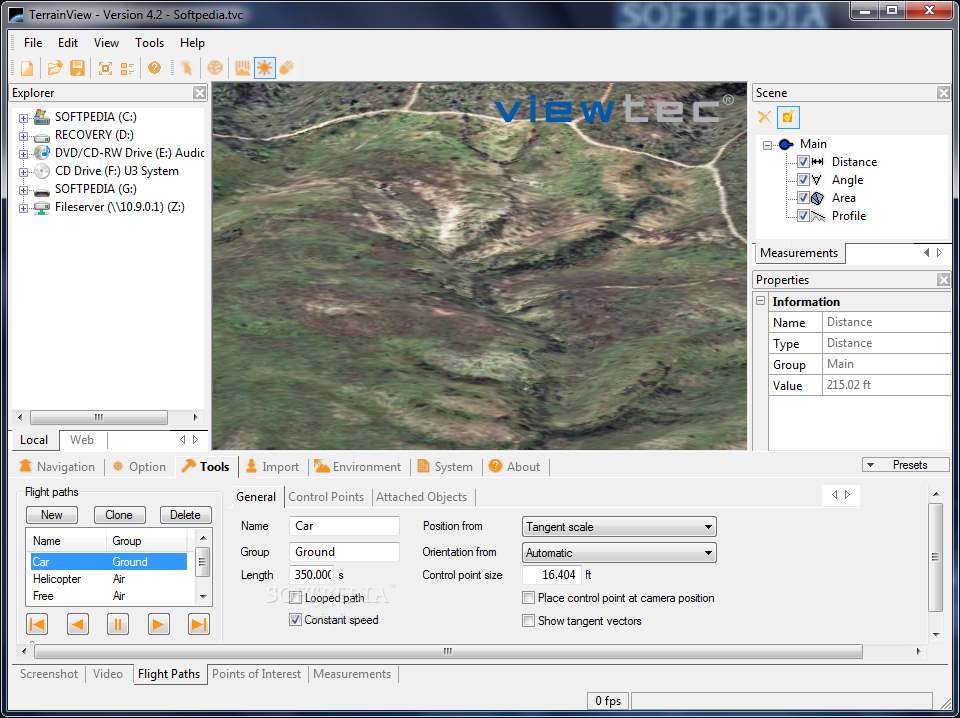Click Explorer horizontal scrollbar thumb

click(x=99, y=417)
